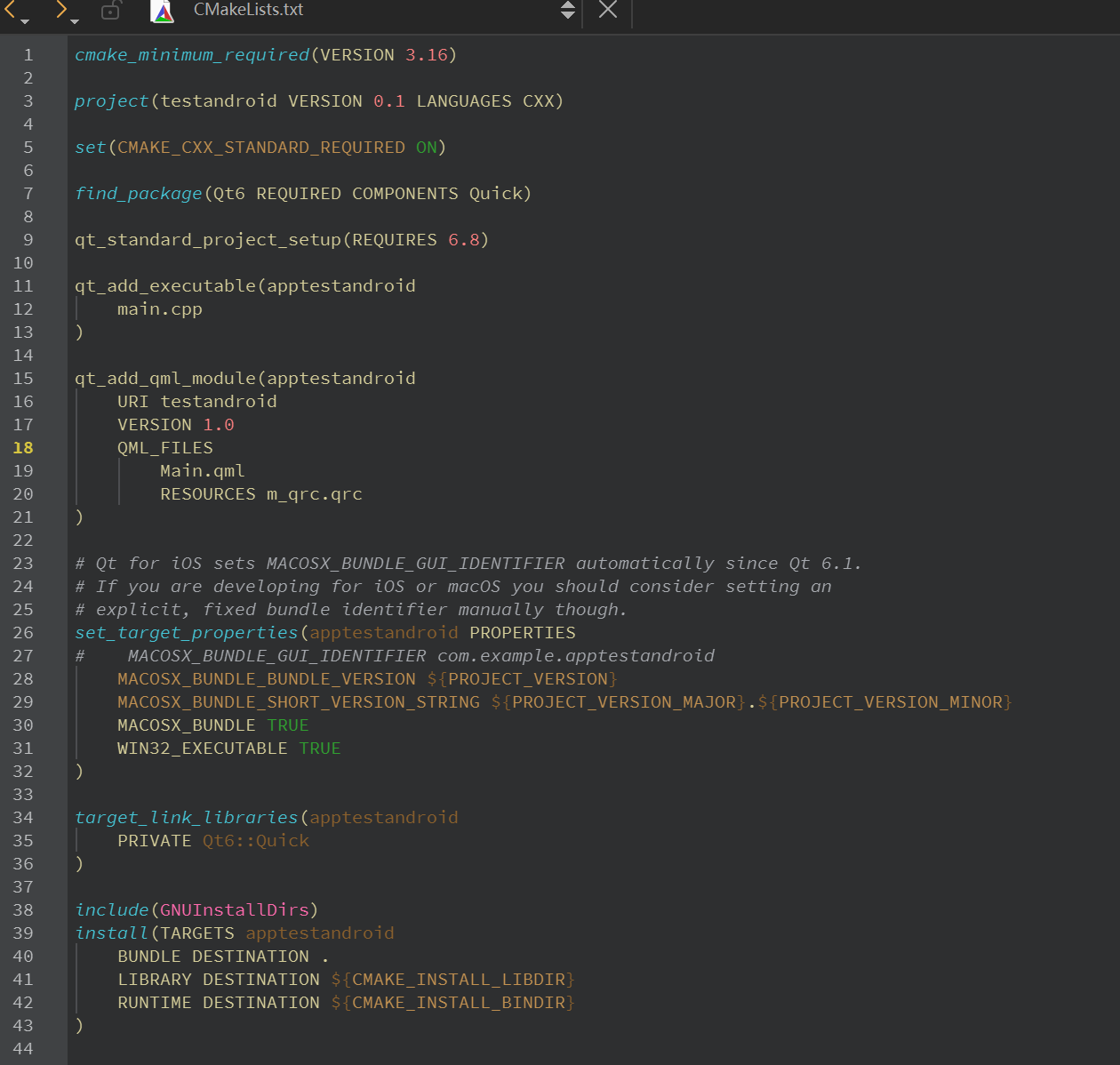Go forward using the right arrow
Image resolution: width=1120 pixels, height=1065 pixels.
(x=60, y=9)
